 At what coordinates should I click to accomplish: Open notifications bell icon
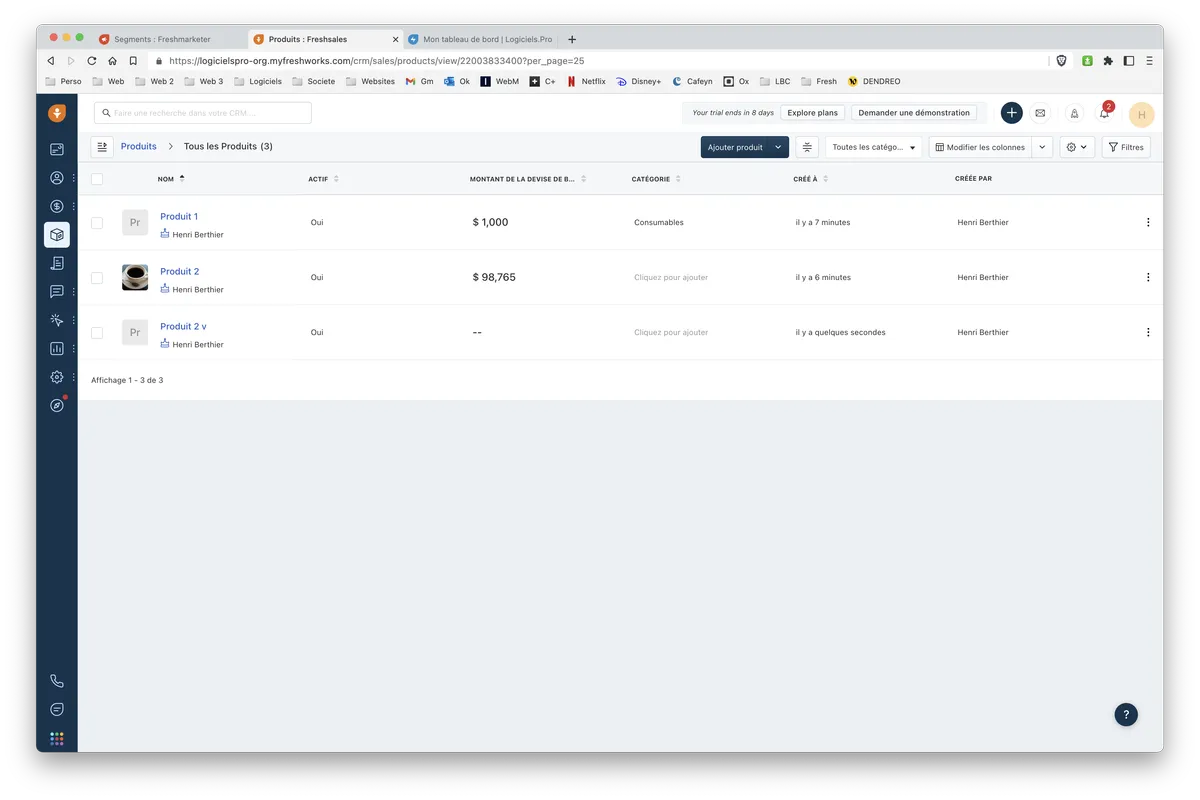[1104, 113]
